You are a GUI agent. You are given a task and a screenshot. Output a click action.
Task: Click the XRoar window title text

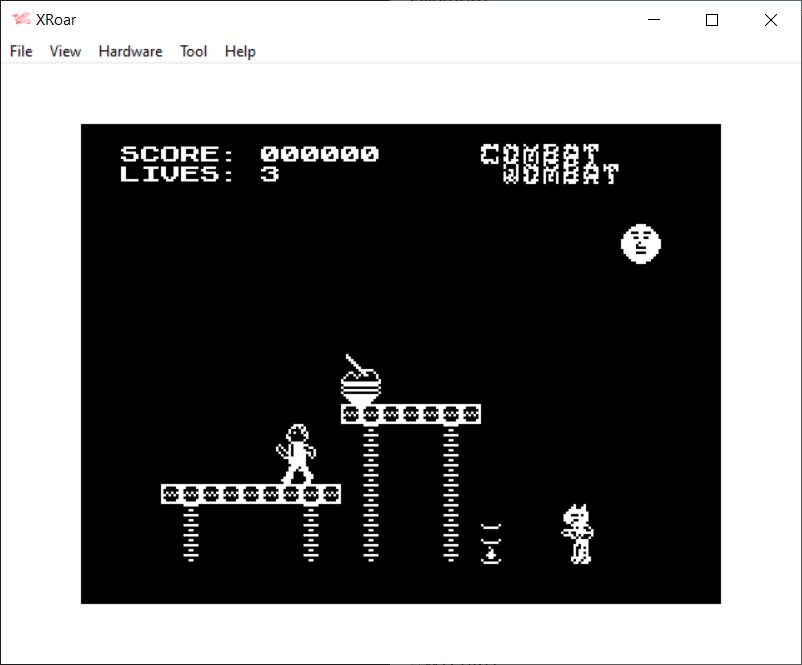(59, 20)
